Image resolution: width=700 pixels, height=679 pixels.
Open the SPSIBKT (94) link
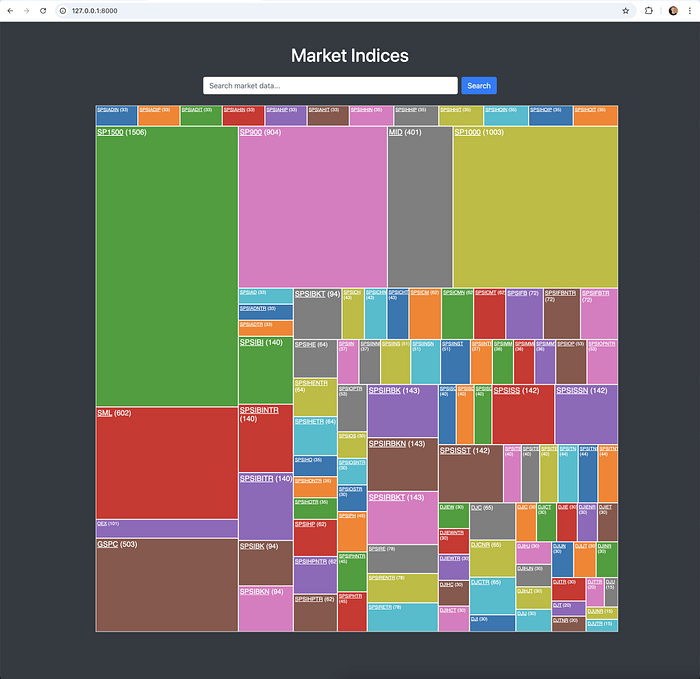(310, 294)
